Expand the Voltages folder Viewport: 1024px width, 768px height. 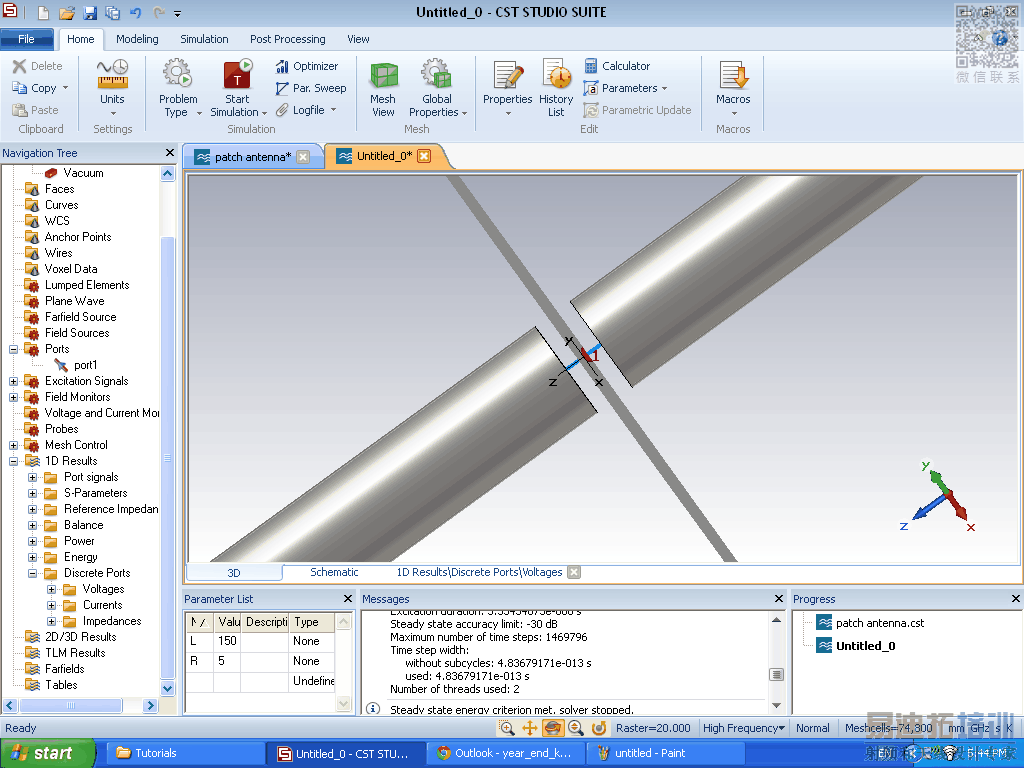(x=51, y=590)
